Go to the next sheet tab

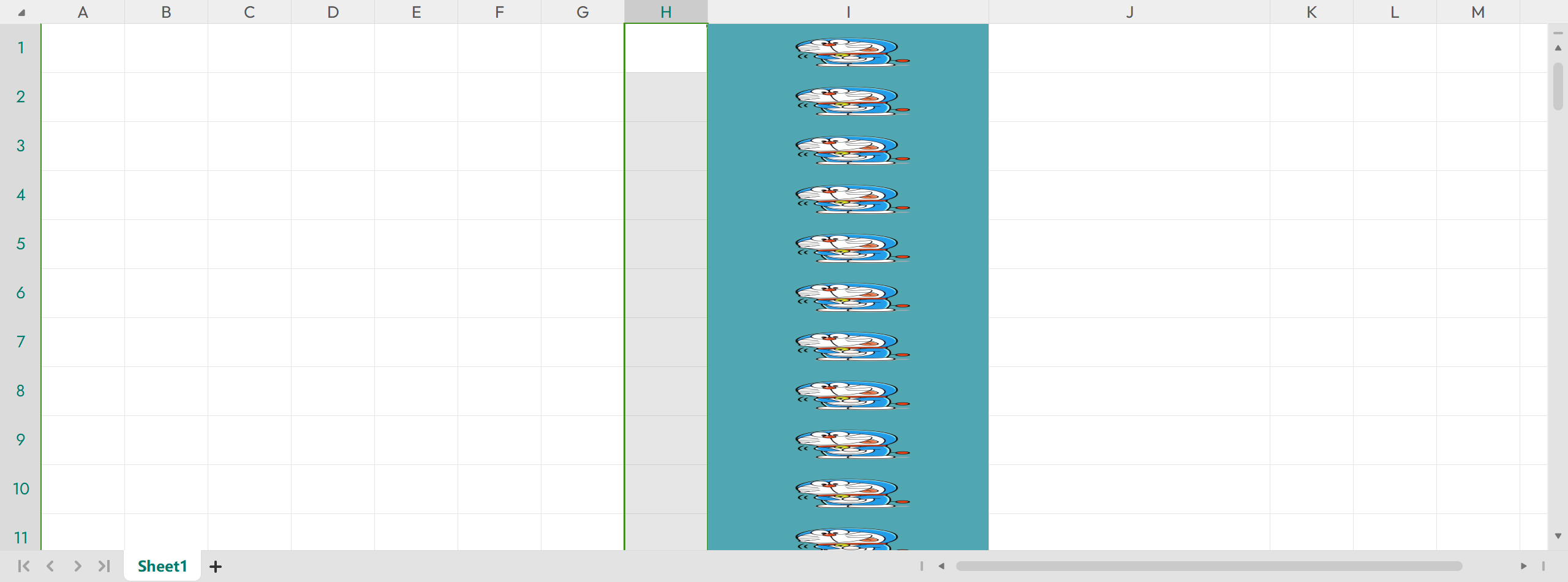pos(77,566)
